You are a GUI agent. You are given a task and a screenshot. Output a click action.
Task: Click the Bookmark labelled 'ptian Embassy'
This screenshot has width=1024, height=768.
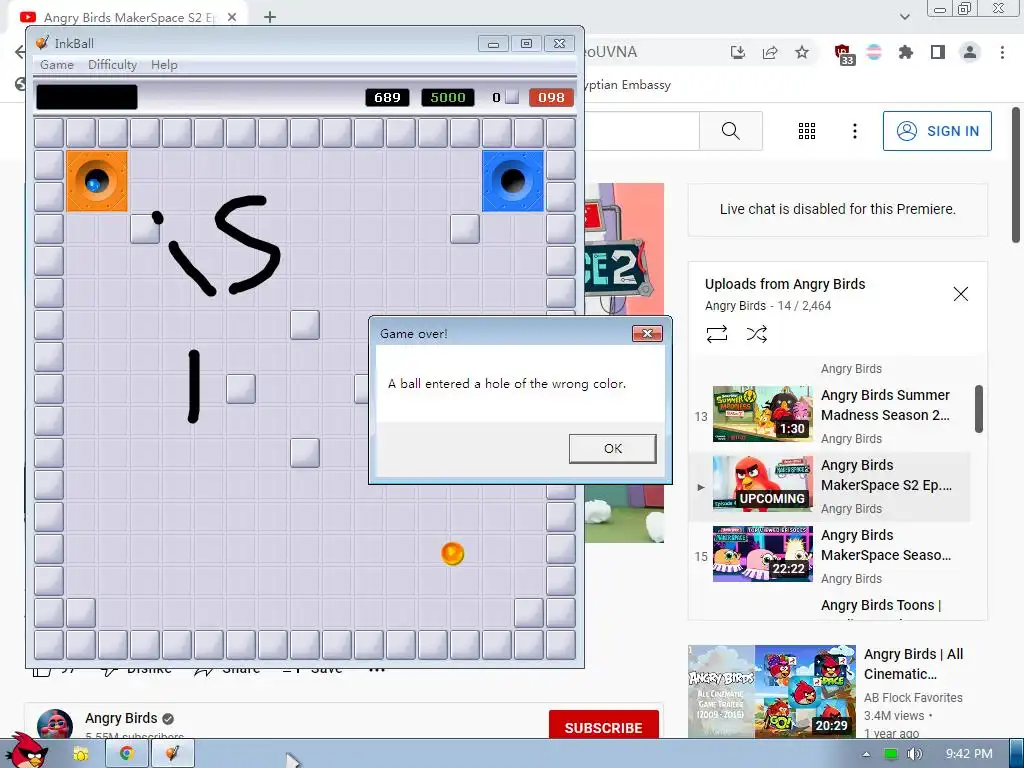point(627,85)
